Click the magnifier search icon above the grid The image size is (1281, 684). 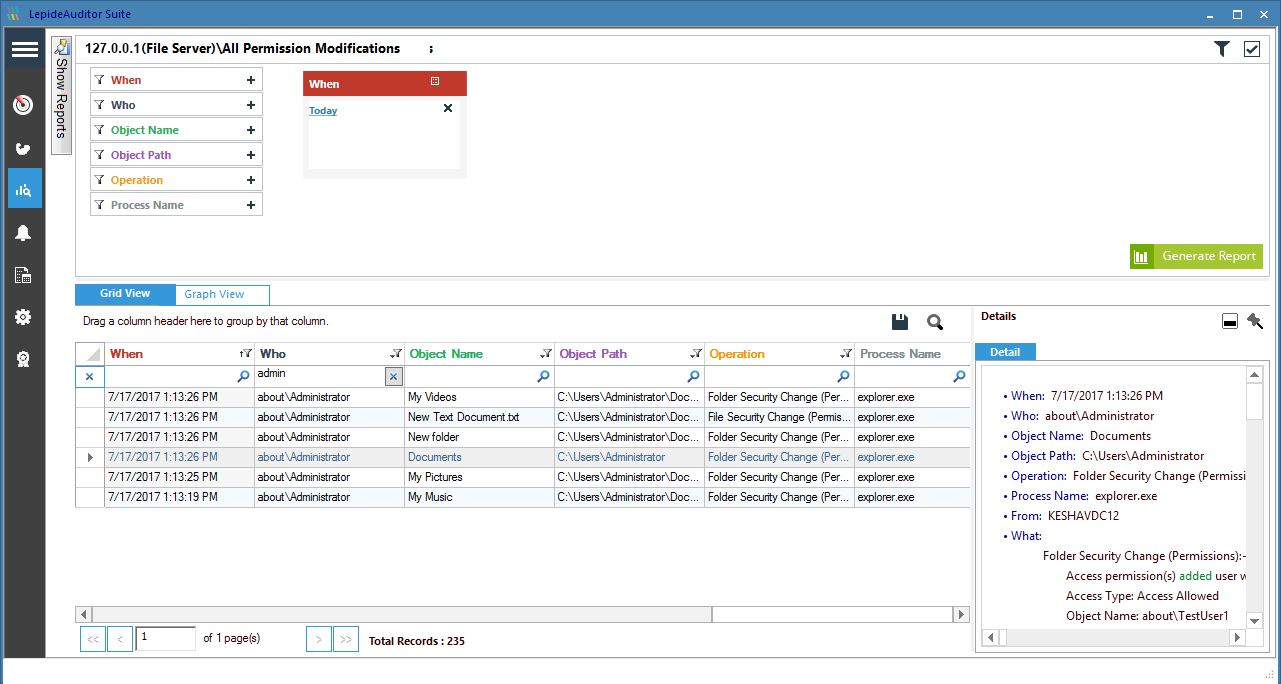935,321
